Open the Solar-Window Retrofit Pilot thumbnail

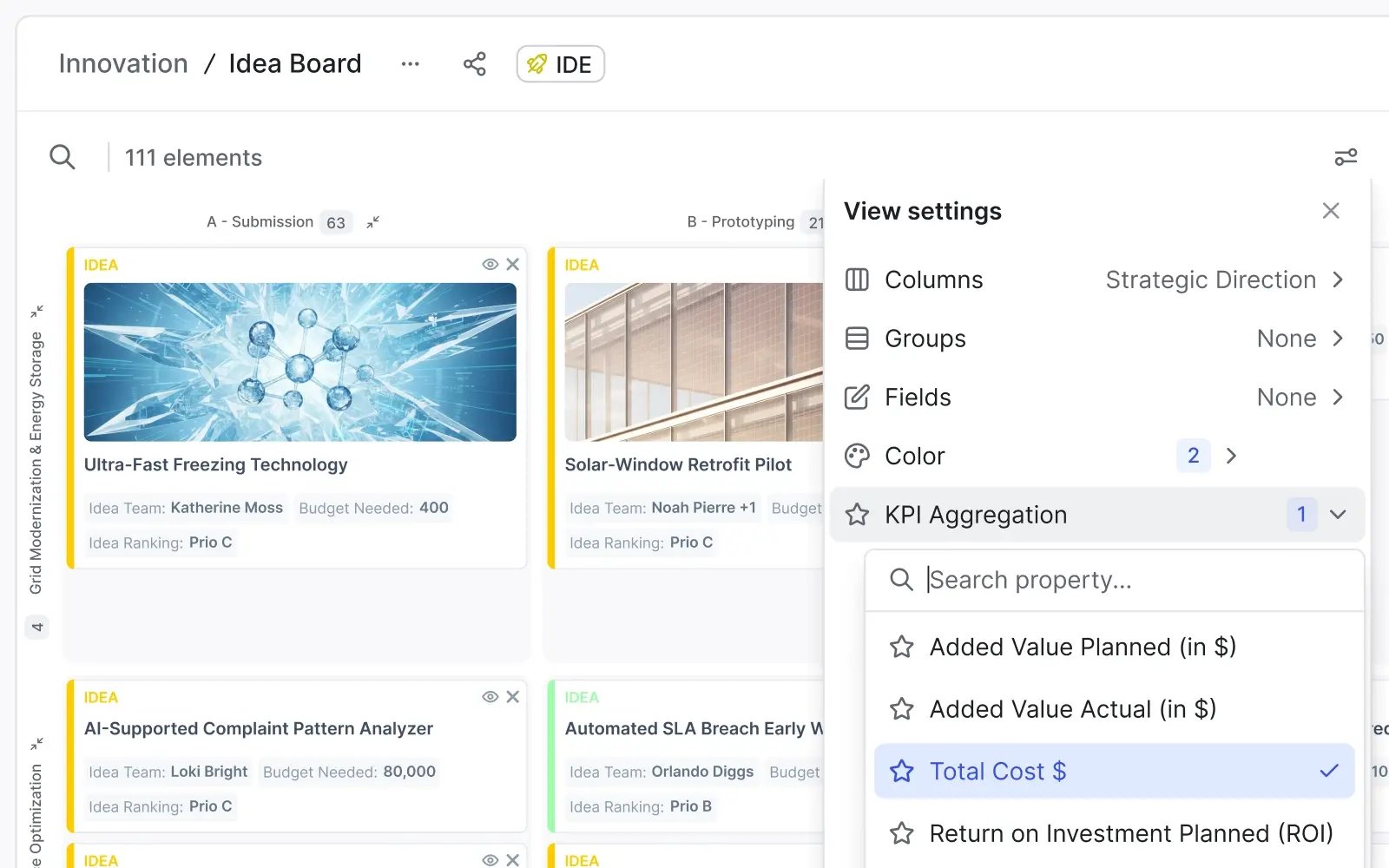pyautogui.click(x=694, y=362)
